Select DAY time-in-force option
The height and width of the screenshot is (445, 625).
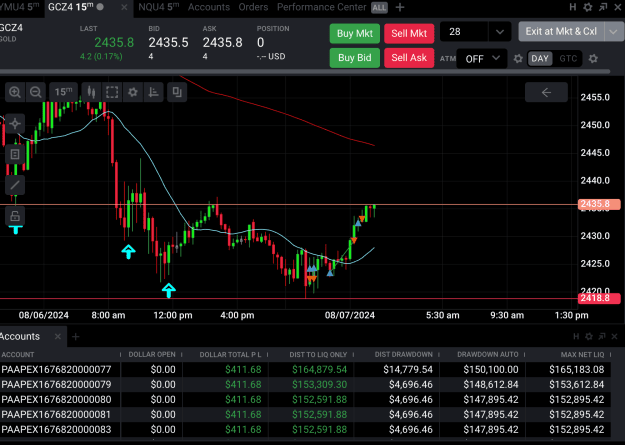[x=540, y=59]
